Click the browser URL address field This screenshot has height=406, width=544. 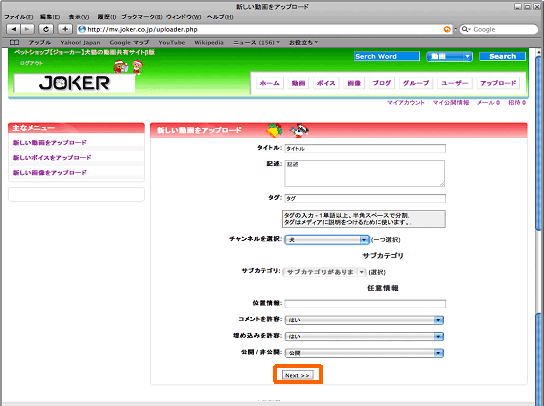point(264,29)
